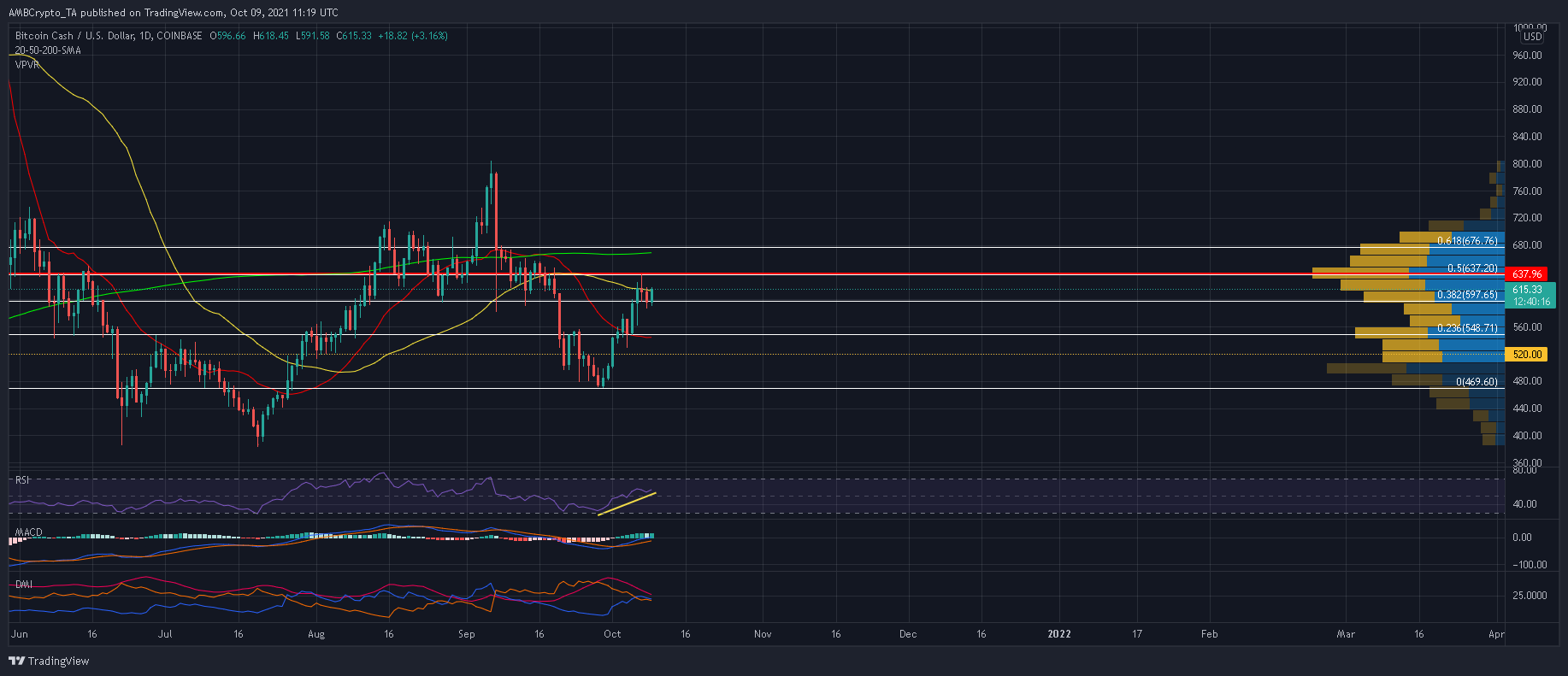This screenshot has height=676, width=1568.
Task: Click the H618.45 high value
Action: pos(271,36)
